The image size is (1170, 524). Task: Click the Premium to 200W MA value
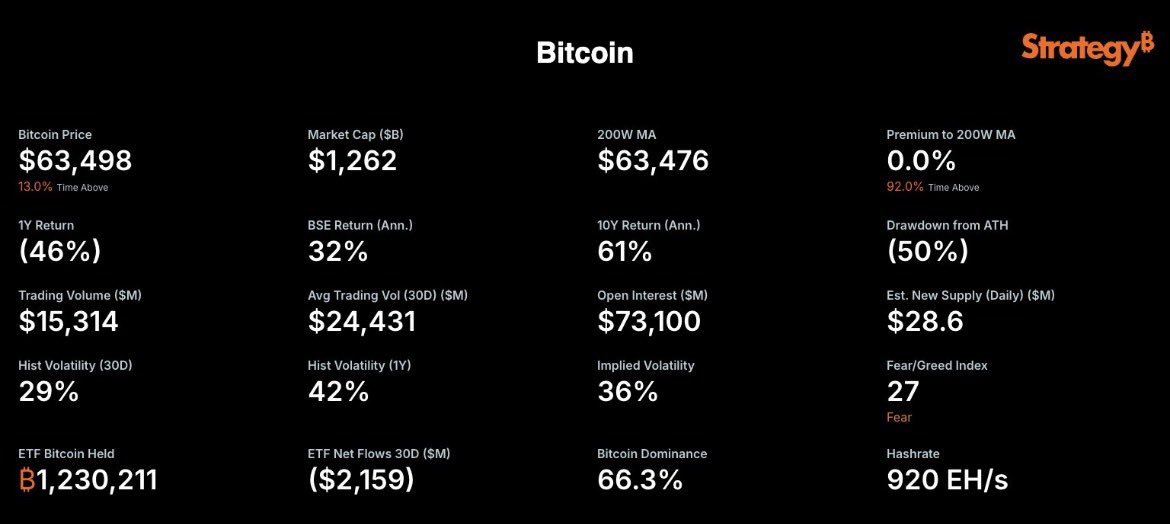(921, 160)
